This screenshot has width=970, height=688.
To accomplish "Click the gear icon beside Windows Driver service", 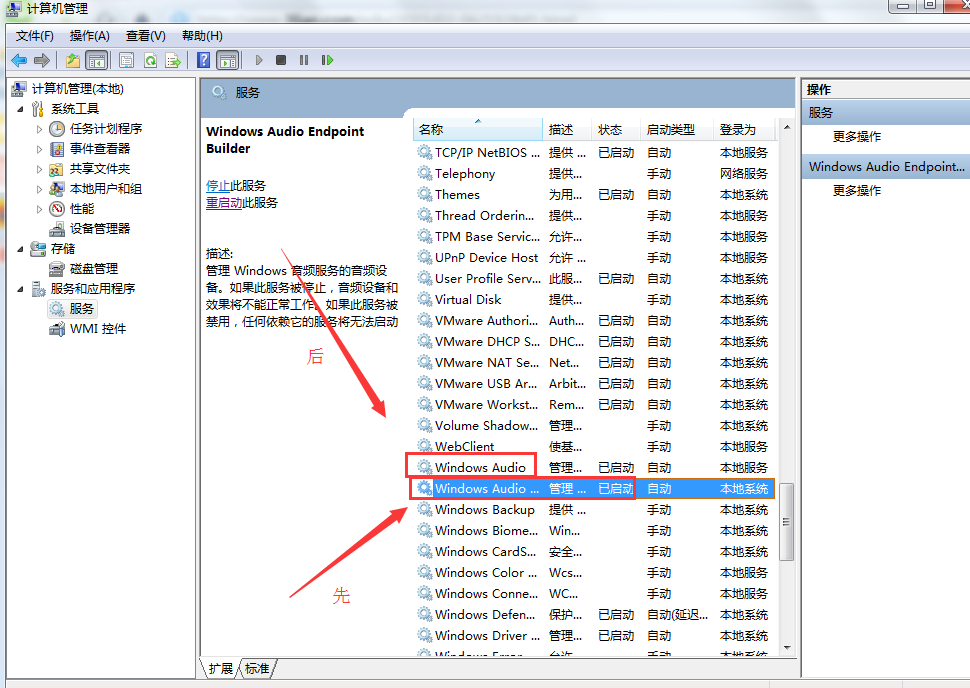I will point(424,635).
